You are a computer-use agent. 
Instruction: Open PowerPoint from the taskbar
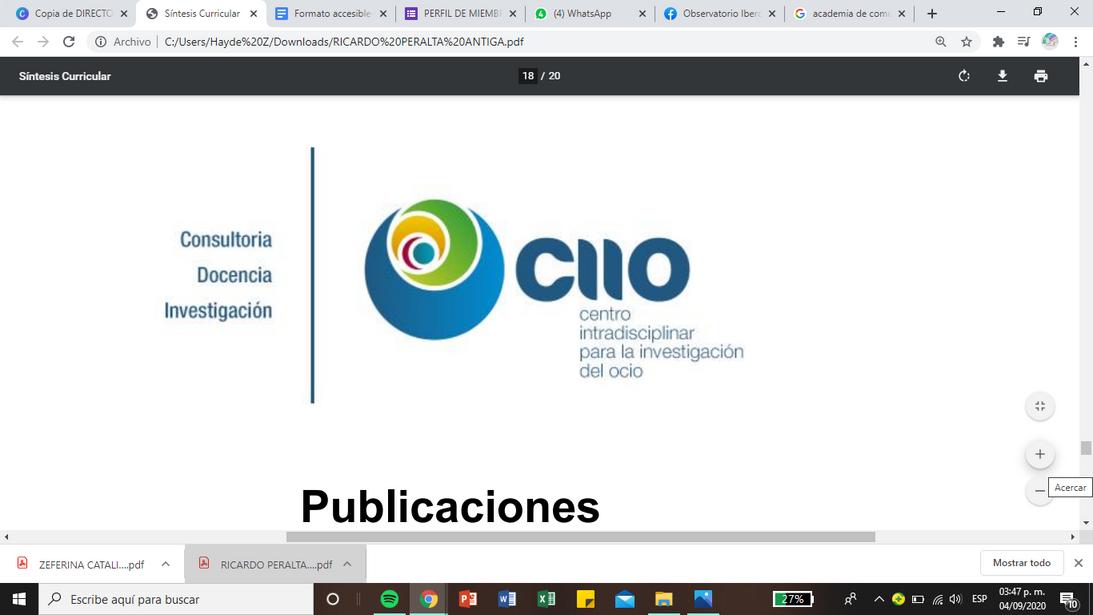pyautogui.click(x=468, y=599)
